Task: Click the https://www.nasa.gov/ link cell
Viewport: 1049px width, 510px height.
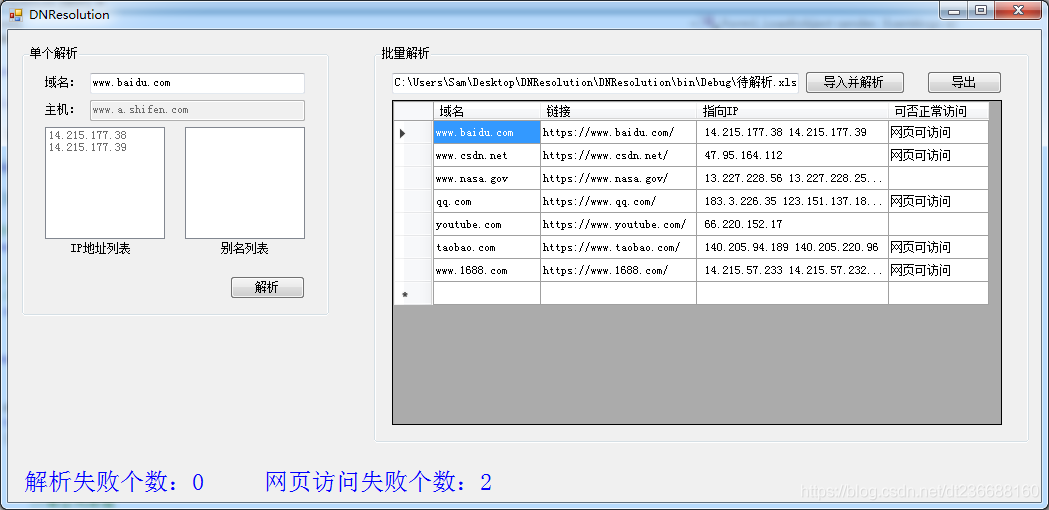Action: 618,179
